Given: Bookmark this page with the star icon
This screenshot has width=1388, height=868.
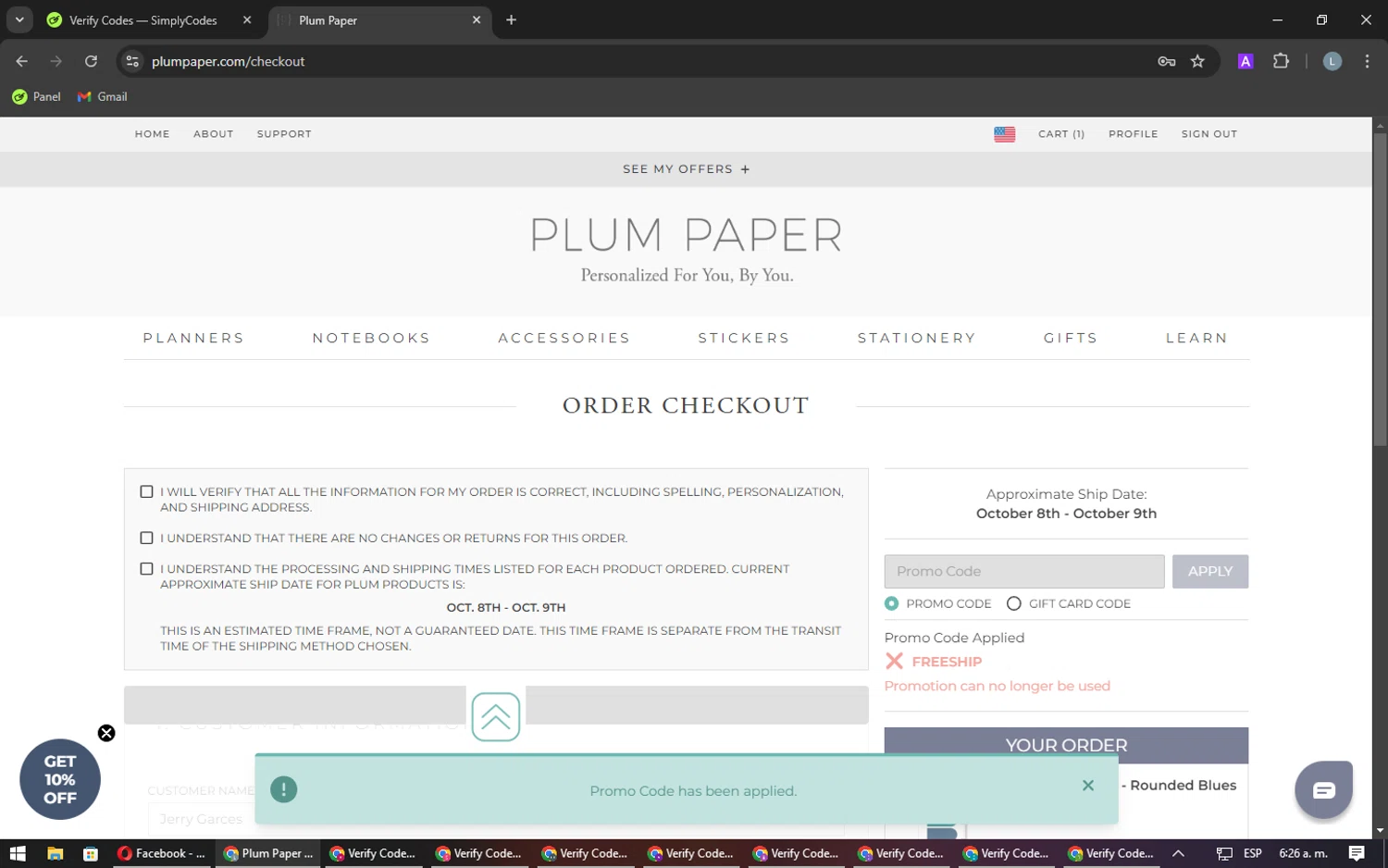Looking at the screenshot, I should coord(1197,61).
